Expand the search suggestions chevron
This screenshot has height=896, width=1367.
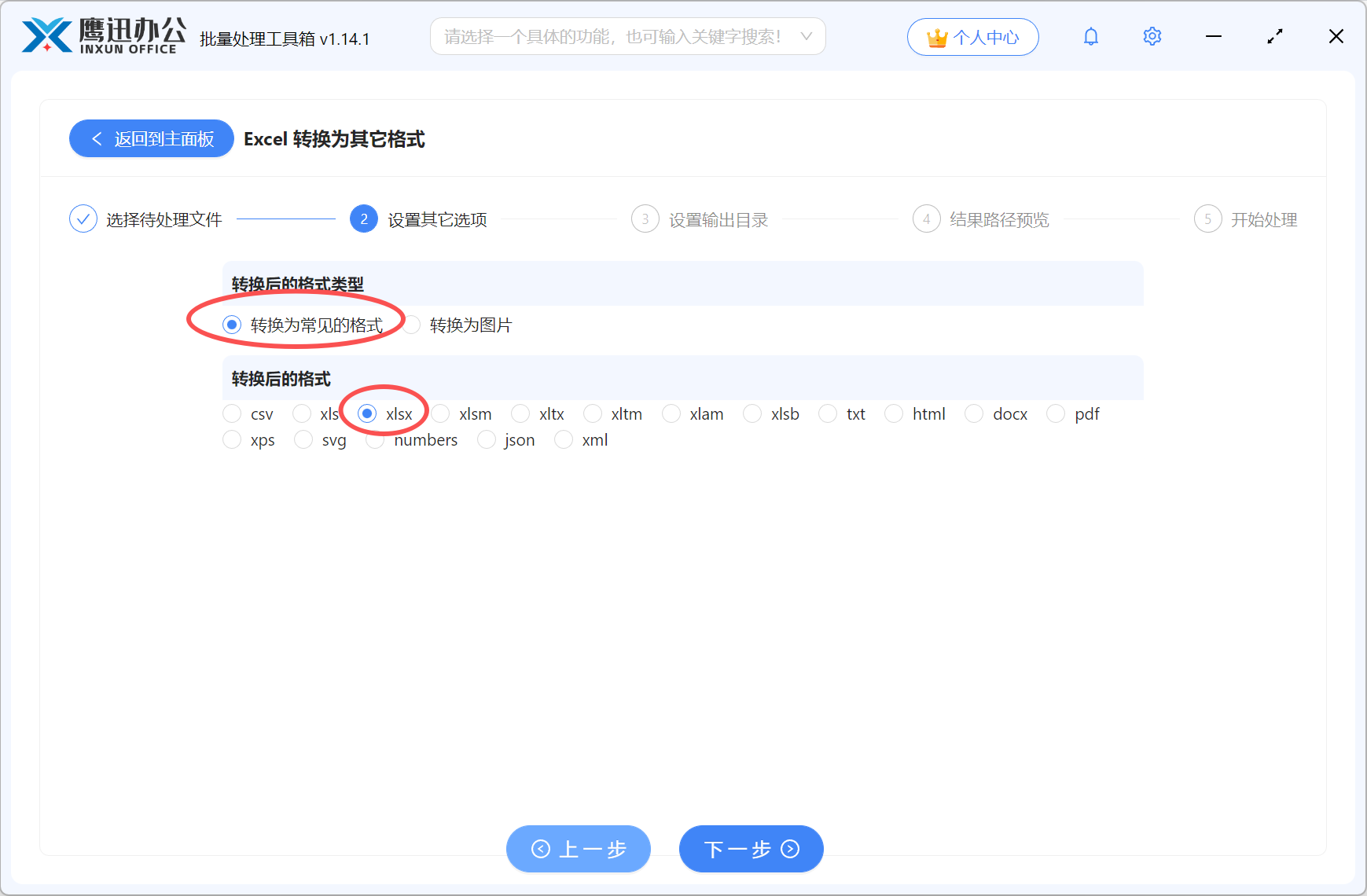click(x=807, y=36)
